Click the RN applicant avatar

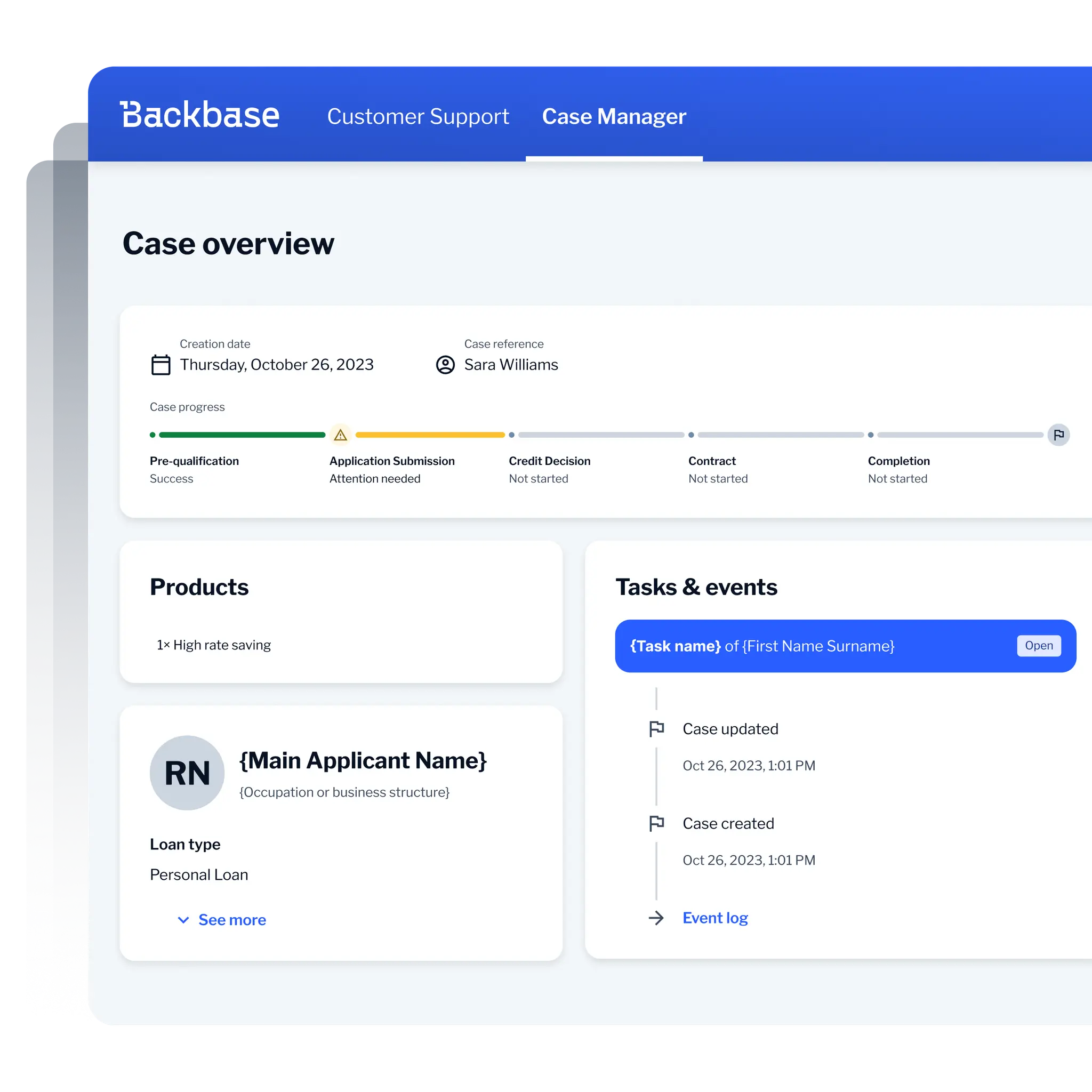187,773
